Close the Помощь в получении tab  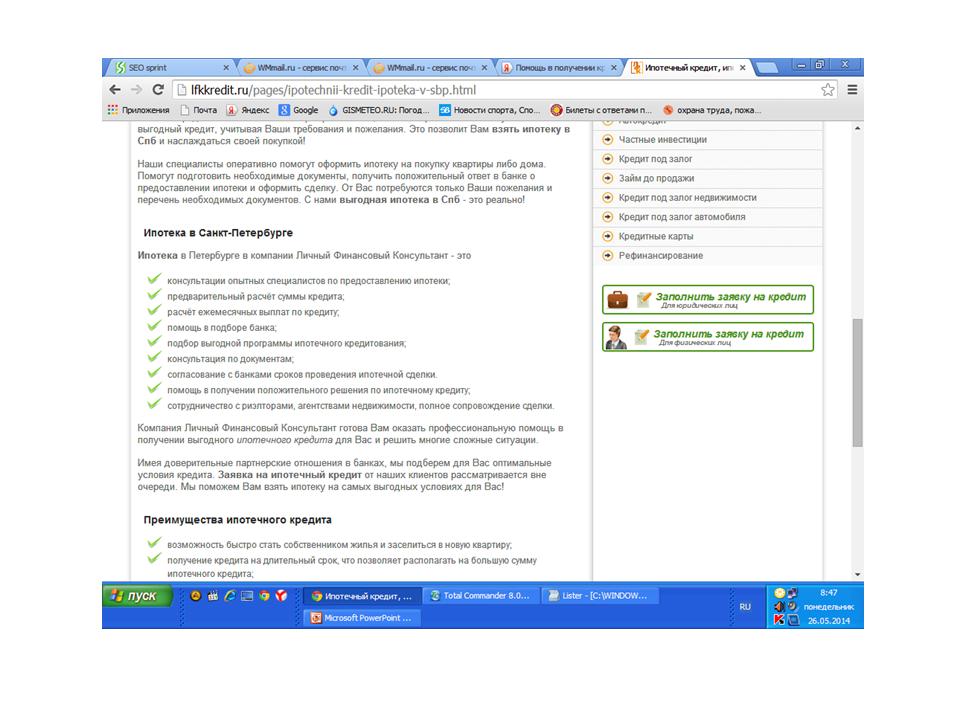[613, 68]
